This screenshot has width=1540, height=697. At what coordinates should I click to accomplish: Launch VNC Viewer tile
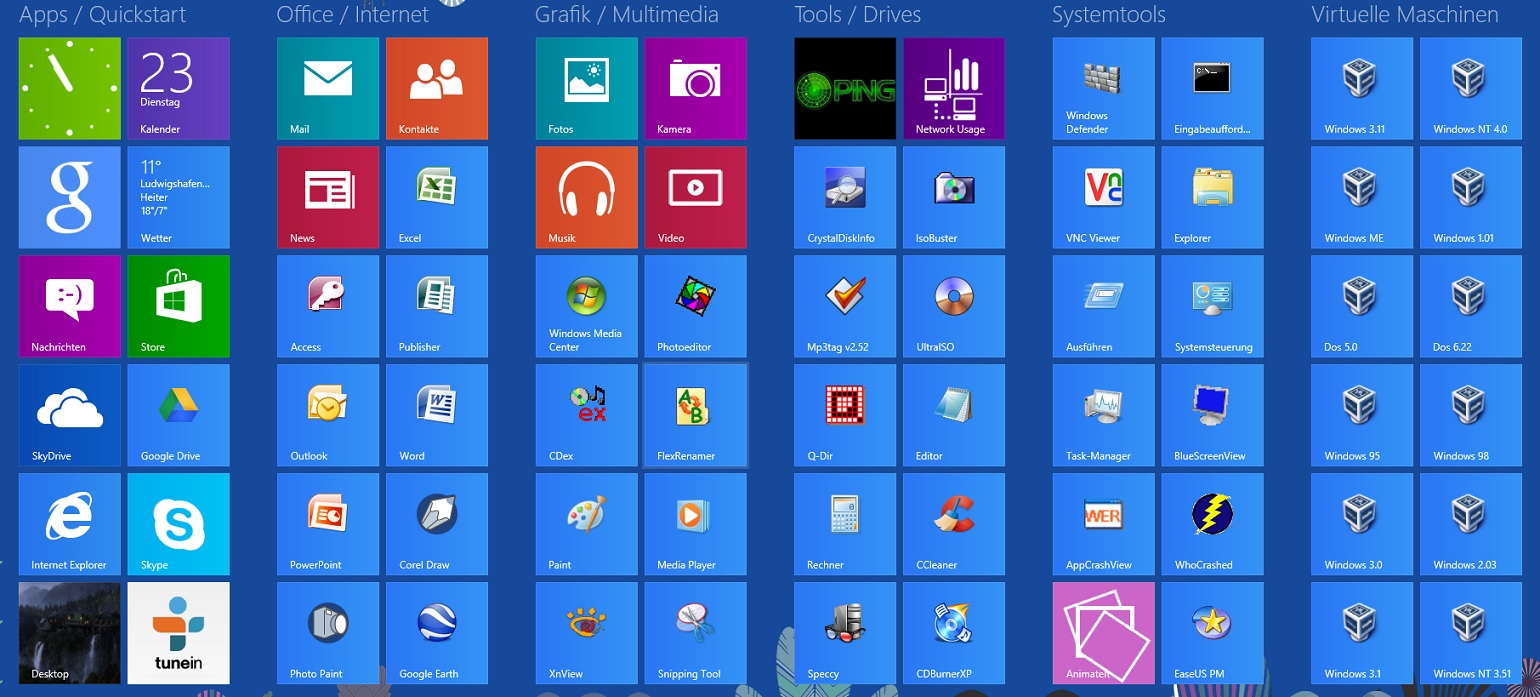click(1104, 197)
